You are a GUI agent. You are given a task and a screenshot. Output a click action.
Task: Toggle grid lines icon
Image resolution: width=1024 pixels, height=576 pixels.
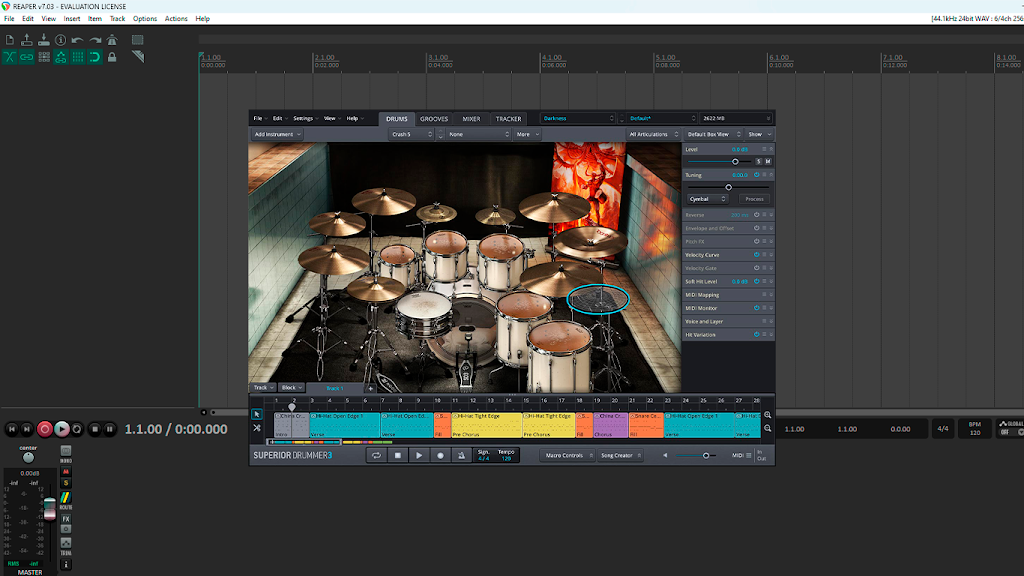coord(78,57)
